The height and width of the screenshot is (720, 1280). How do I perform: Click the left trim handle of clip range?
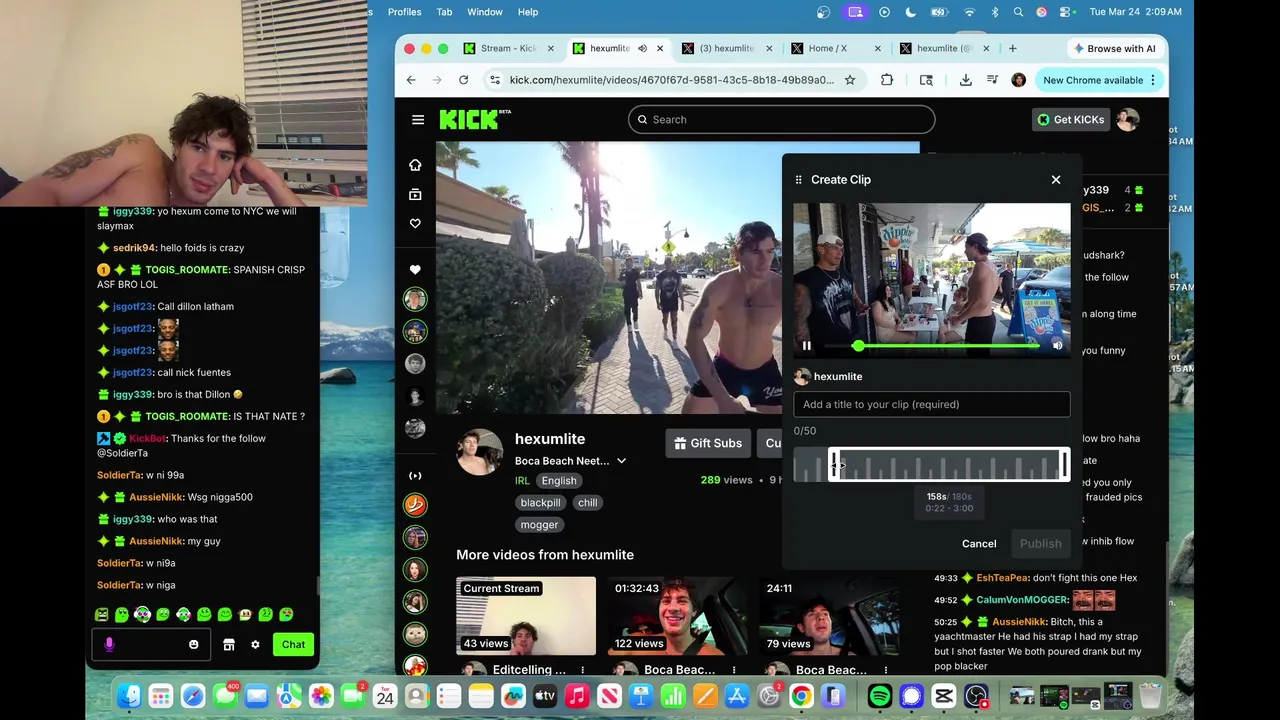(833, 465)
